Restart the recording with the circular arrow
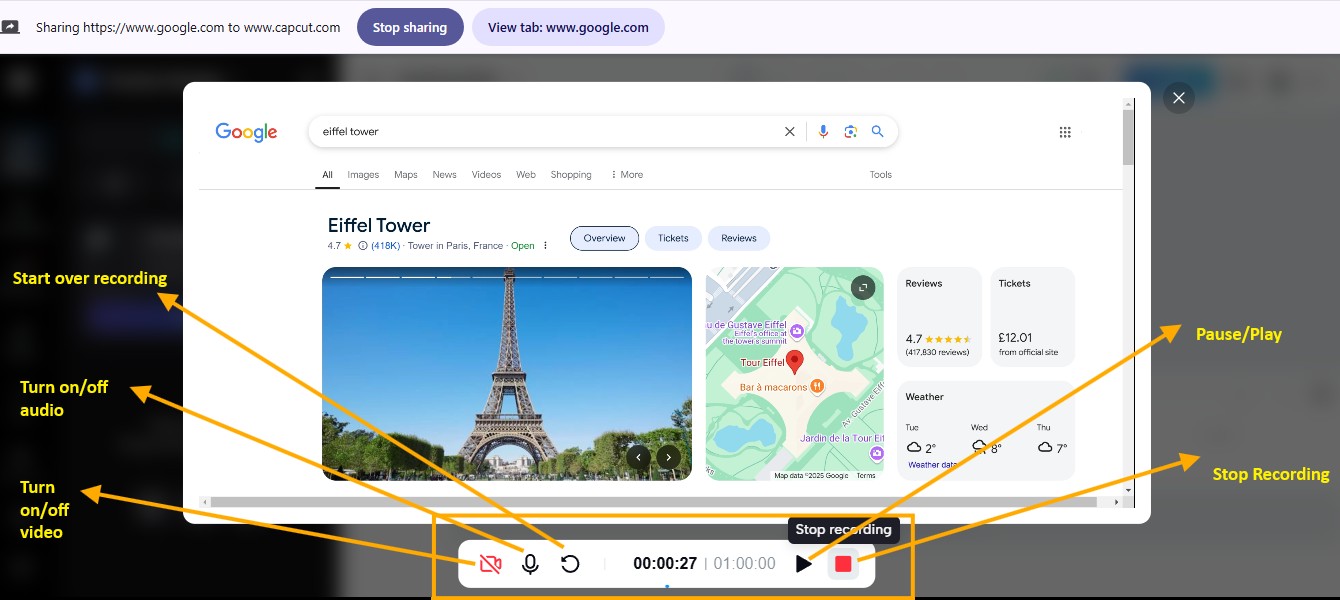 [x=570, y=564]
